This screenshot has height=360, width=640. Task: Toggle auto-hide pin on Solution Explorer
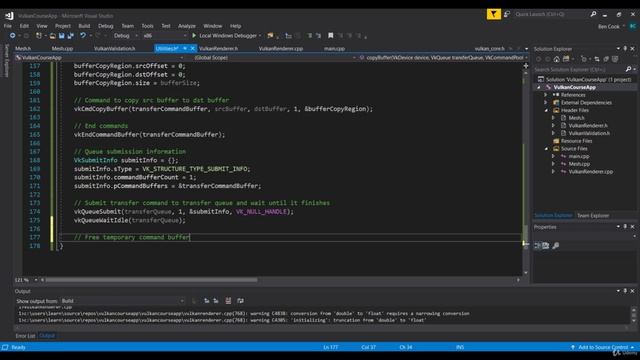click(x=625, y=49)
